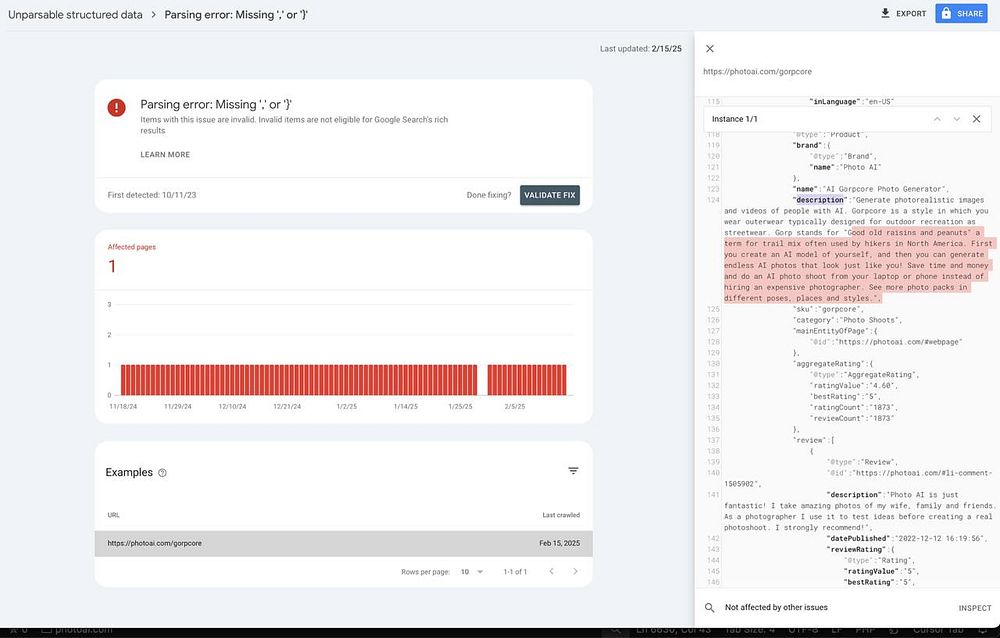Click the panel URL https://photoai.com/gorpcore
This screenshot has width=1000, height=638.
coord(758,71)
